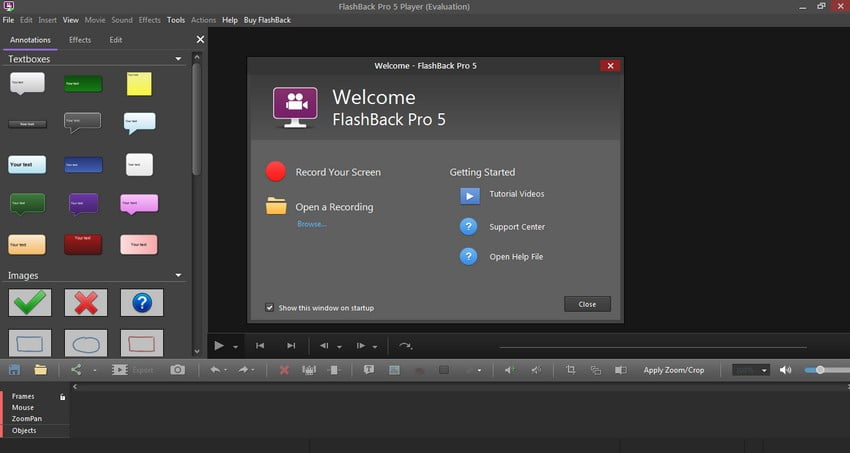850x453 pixels.
Task: Click the red Record Your Screen icon
Action: [275, 172]
